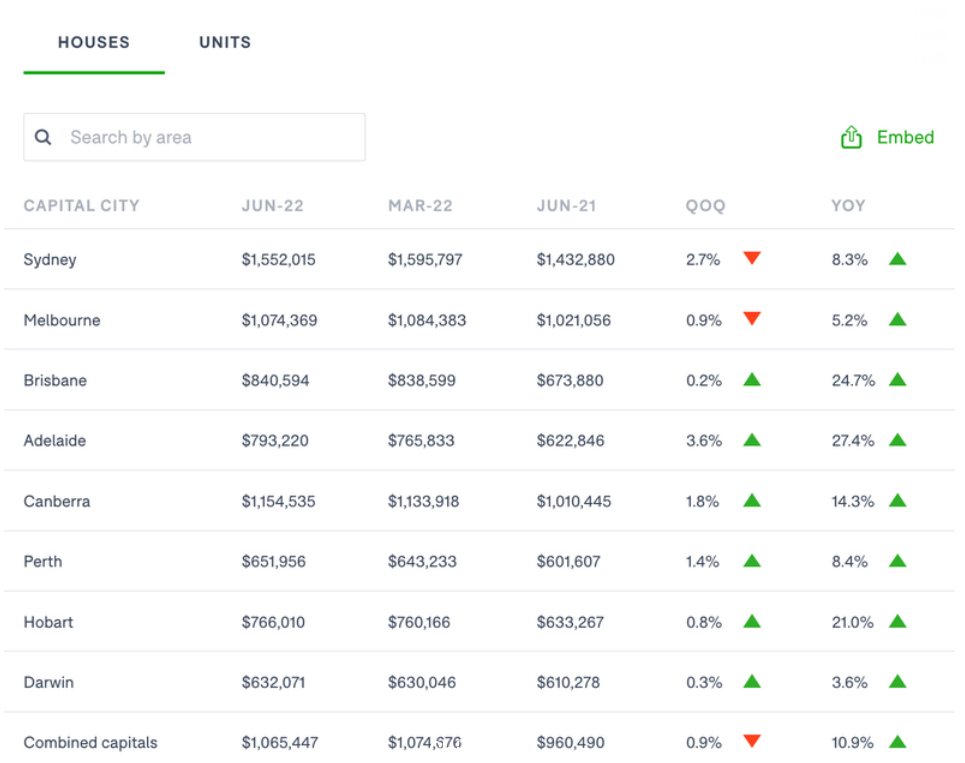This screenshot has width=965, height=763.
Task: Click Hobart's Jun-22 price $766,010
Action: [x=273, y=622]
